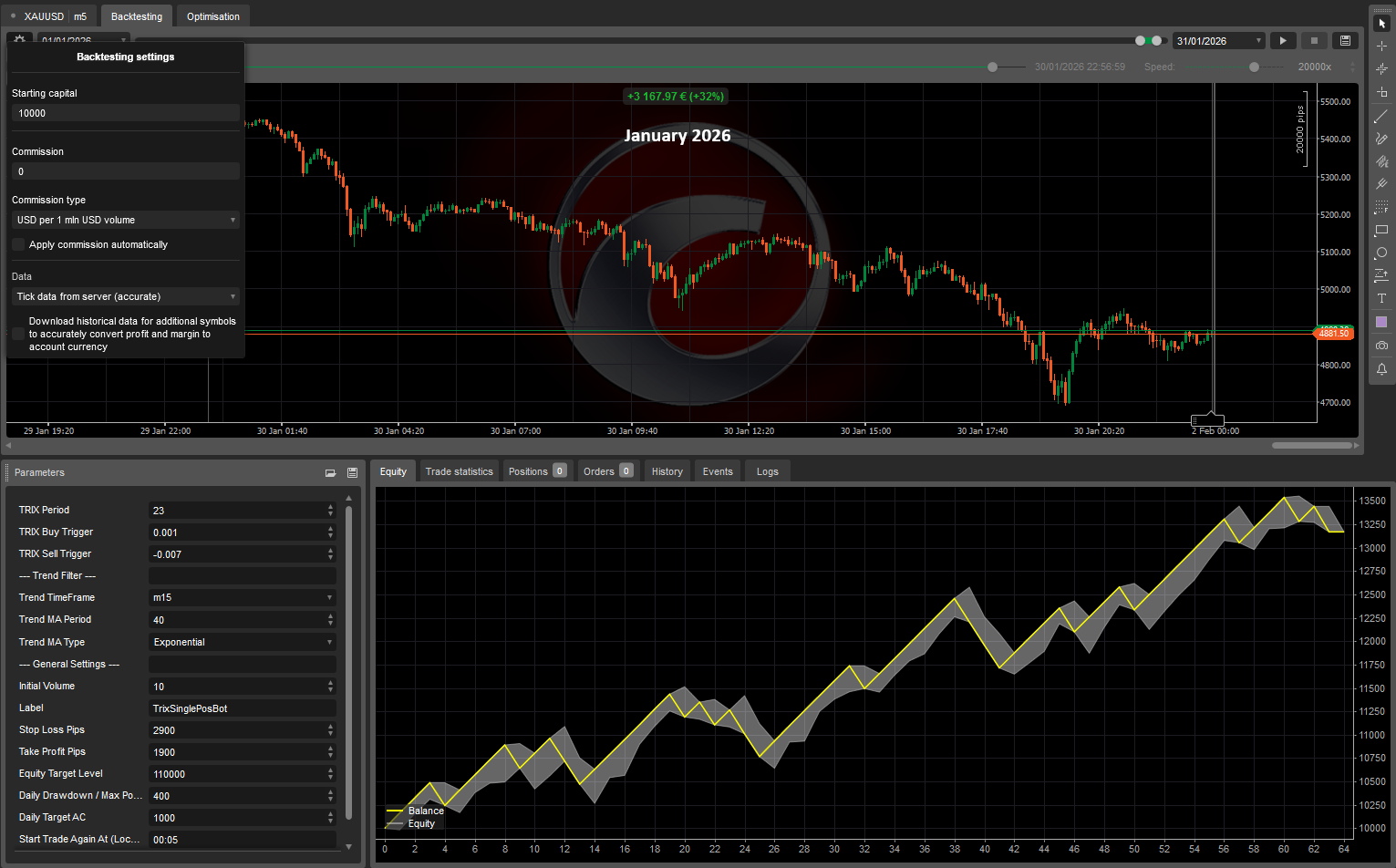Select the ellipse drawing tool
The width and height of the screenshot is (1396, 868).
pyautogui.click(x=1381, y=253)
